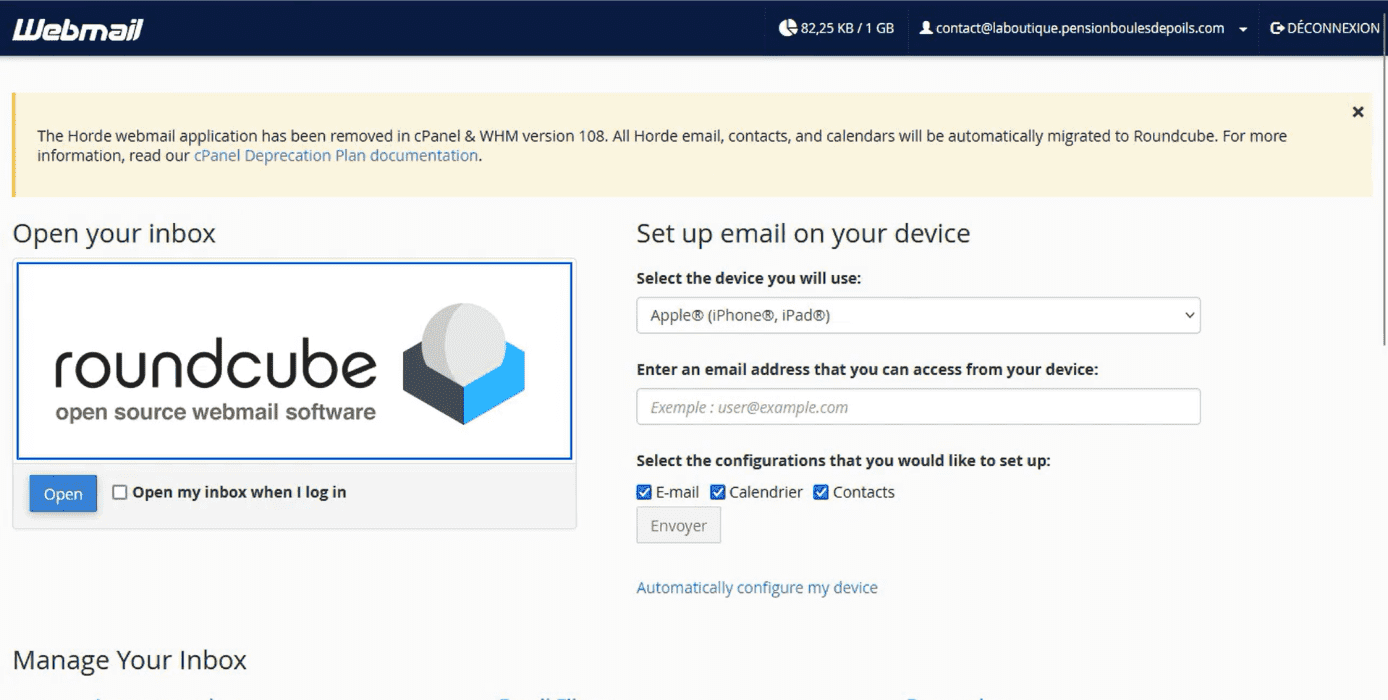This screenshot has height=700, width=1388.
Task: Uncheck the Calendrier checkbox
Action: (718, 492)
